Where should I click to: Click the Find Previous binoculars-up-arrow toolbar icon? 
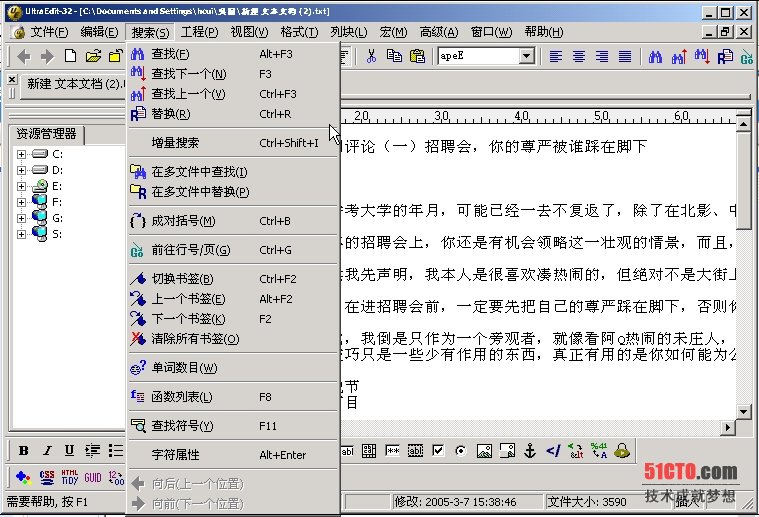coord(679,57)
